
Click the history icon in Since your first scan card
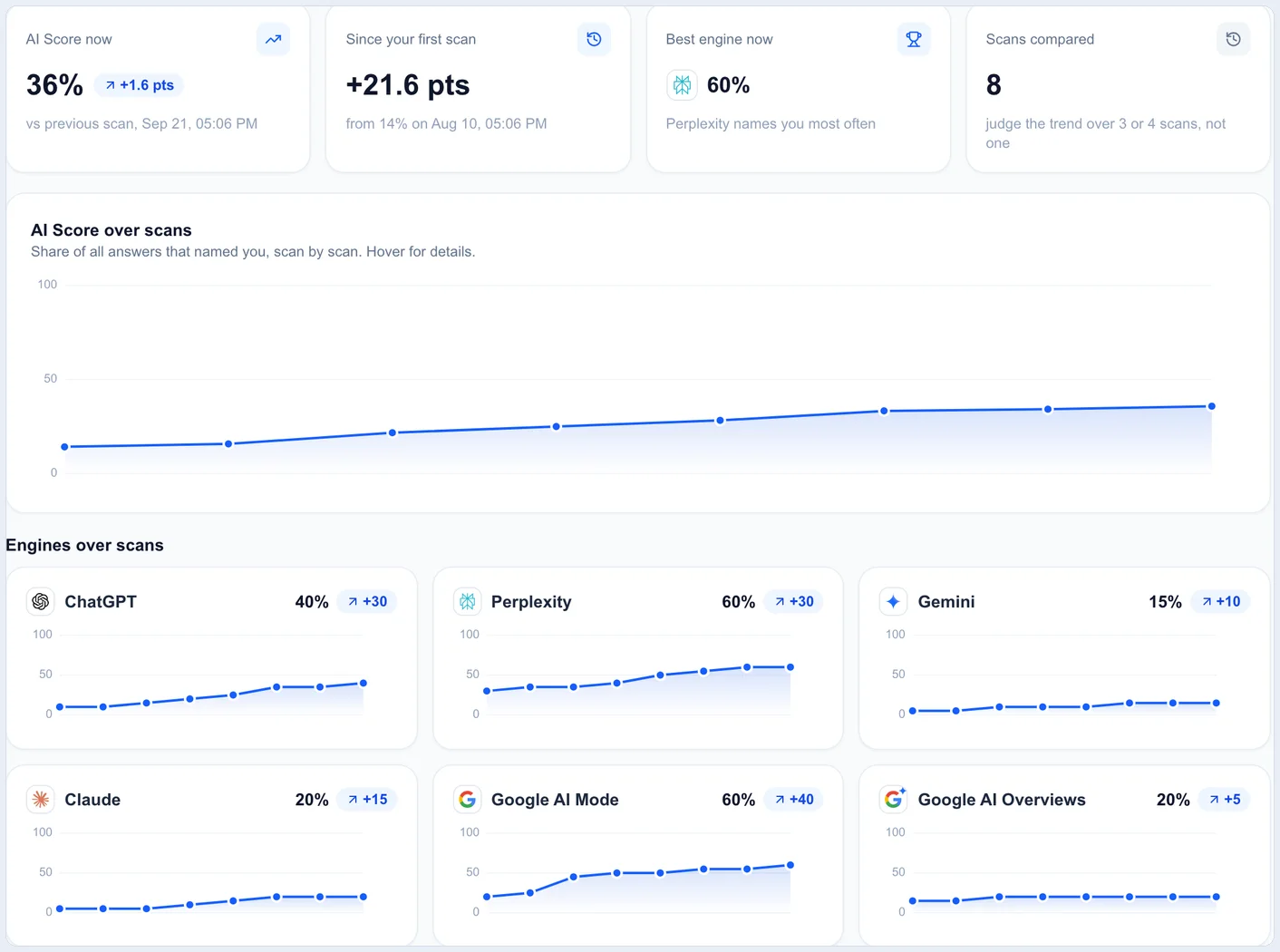594,39
